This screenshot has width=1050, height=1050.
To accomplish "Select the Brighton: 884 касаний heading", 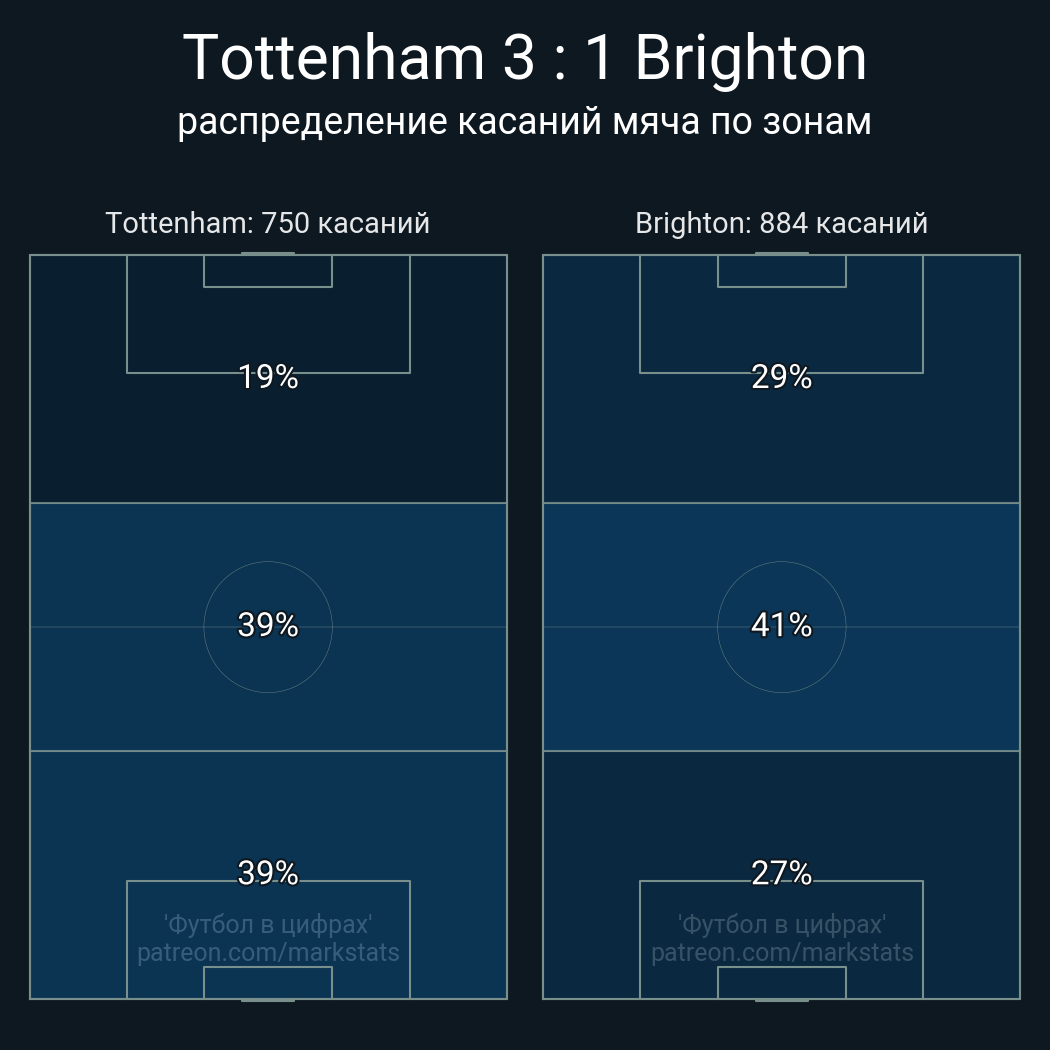I will tap(781, 223).
